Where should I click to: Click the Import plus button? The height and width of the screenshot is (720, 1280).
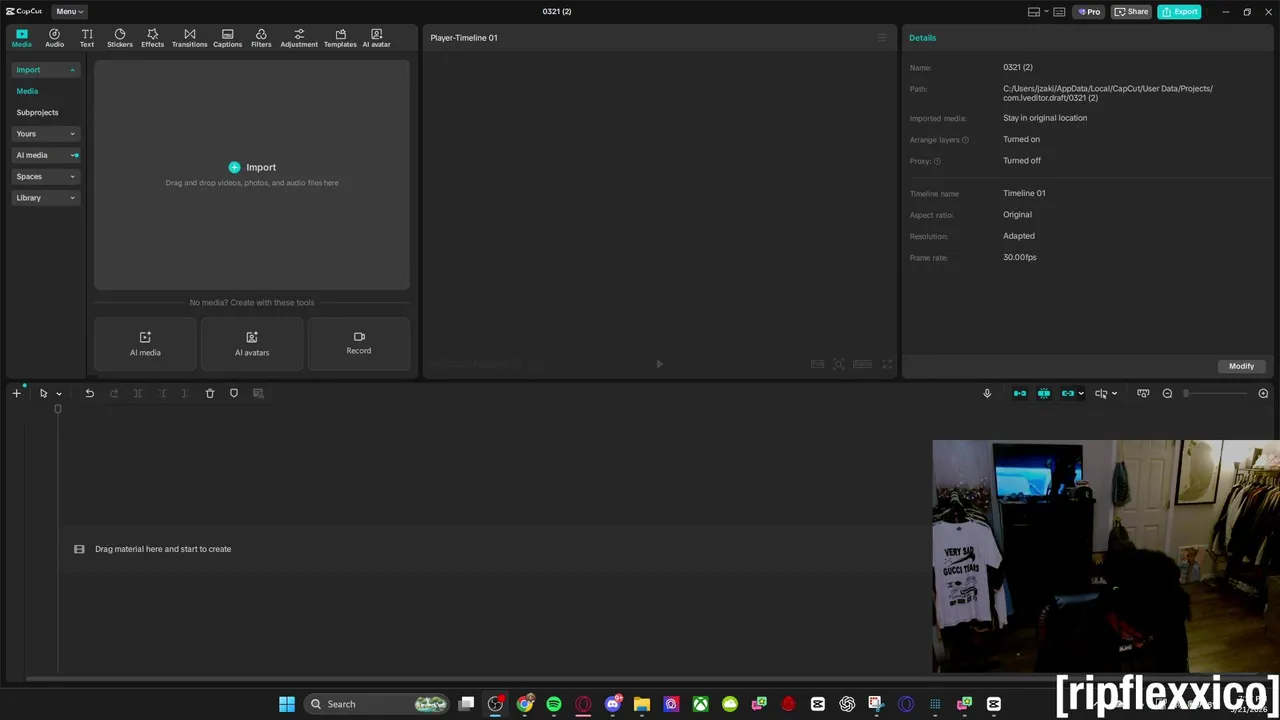234,167
